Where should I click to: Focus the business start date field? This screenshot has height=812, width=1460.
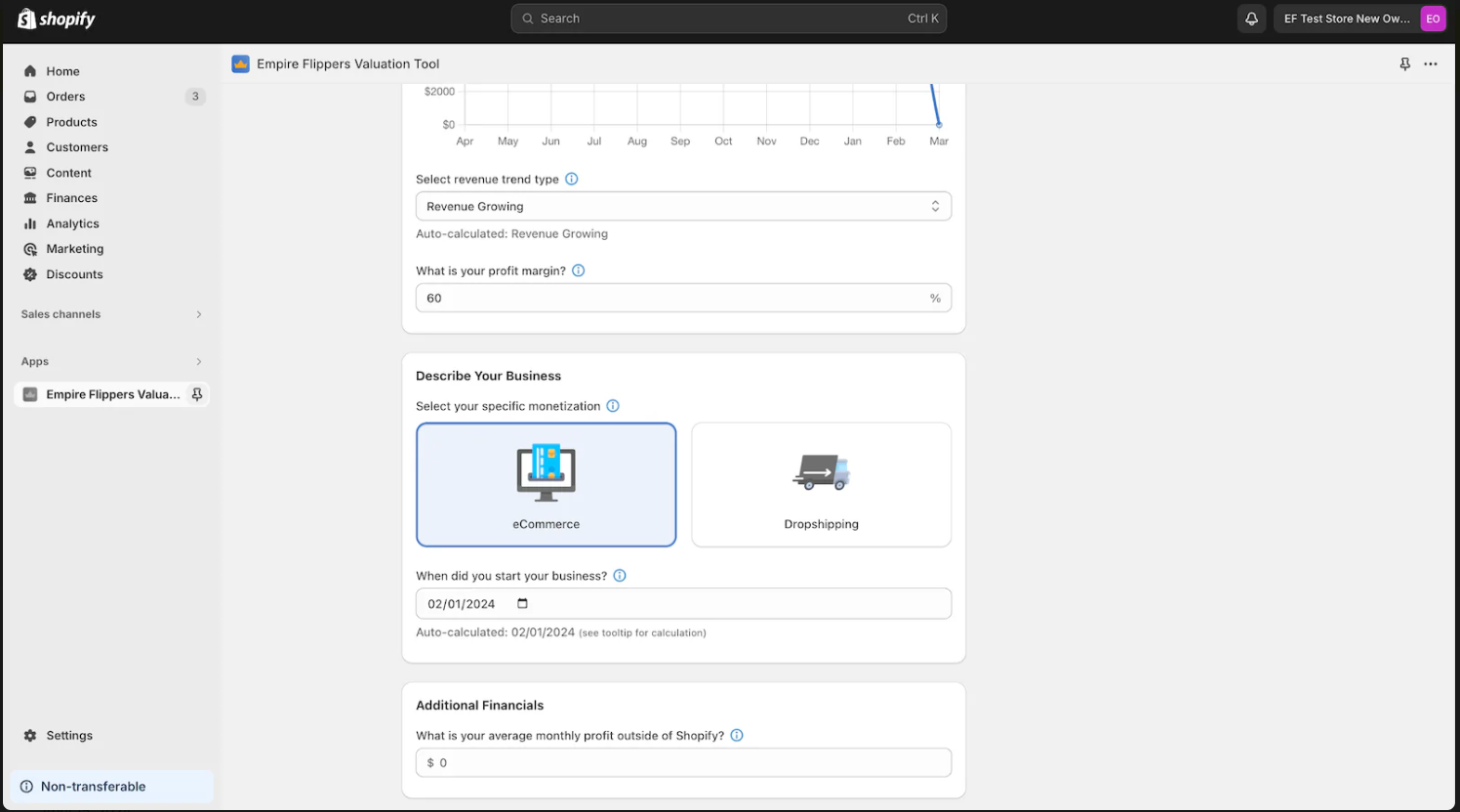pyautogui.click(x=683, y=603)
